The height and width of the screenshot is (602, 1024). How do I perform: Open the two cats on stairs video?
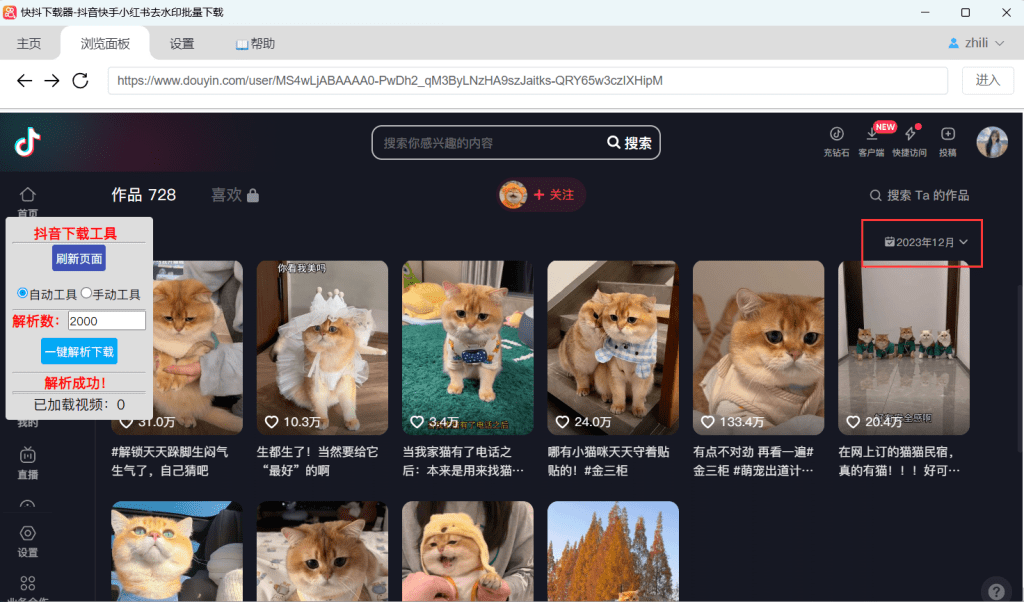click(613, 347)
